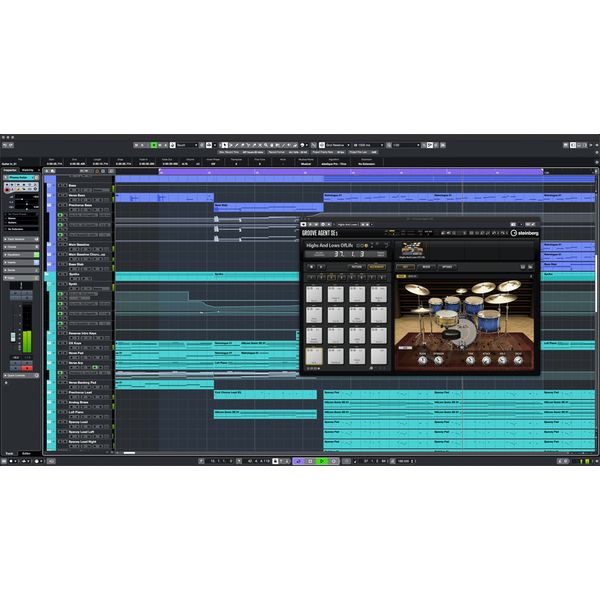Click the horizontal scrollbar thumb below track list
600x600 pixels.
click(129, 453)
